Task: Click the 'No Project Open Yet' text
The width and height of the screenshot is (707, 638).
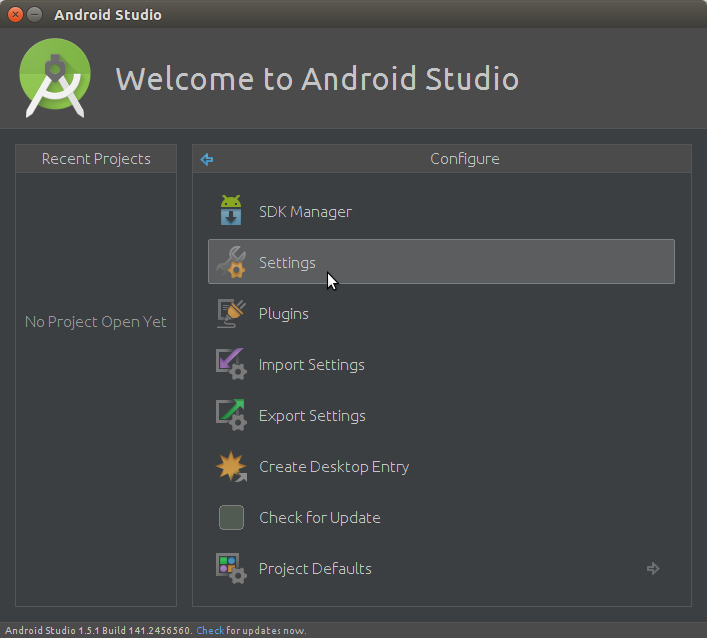Action: (x=96, y=321)
